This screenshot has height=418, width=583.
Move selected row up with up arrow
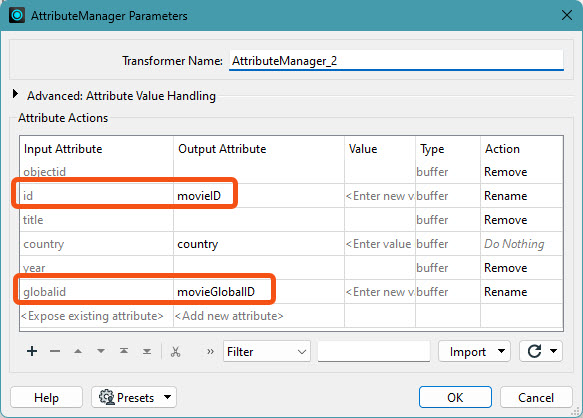click(78, 351)
